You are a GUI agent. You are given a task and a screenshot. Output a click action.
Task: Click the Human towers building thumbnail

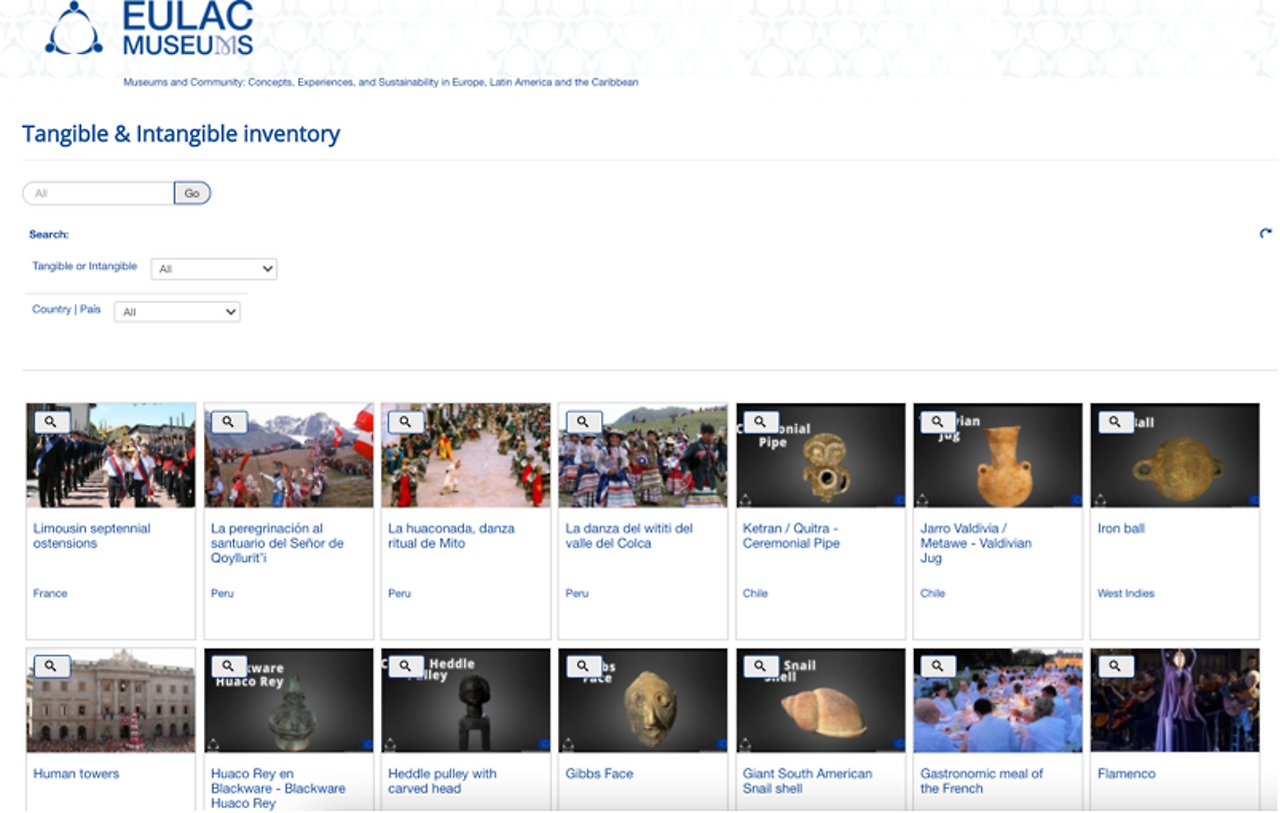(x=111, y=700)
